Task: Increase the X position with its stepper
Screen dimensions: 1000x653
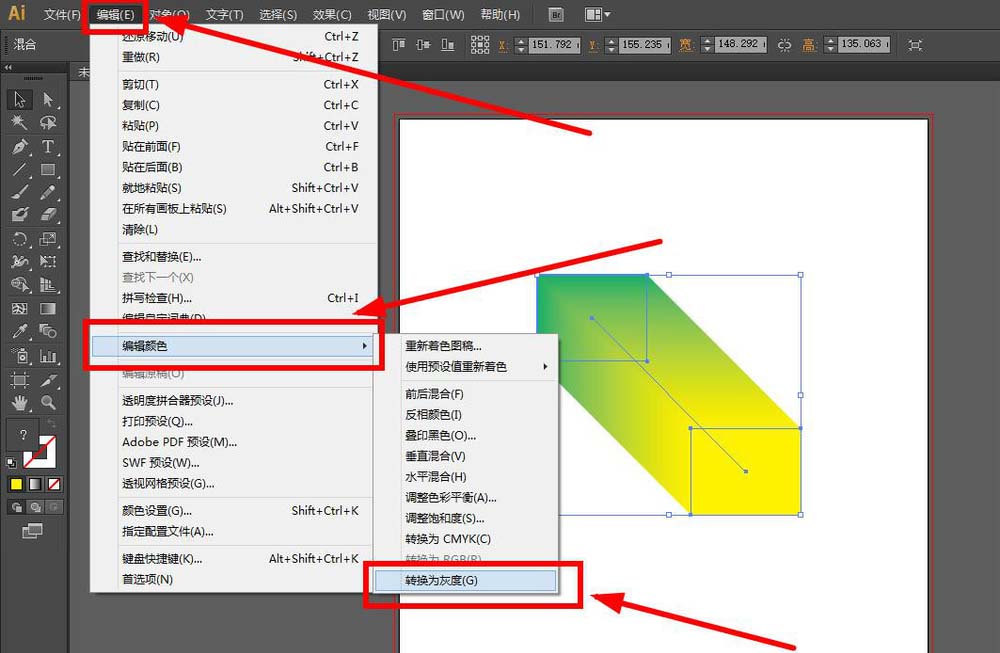Action: point(523,41)
